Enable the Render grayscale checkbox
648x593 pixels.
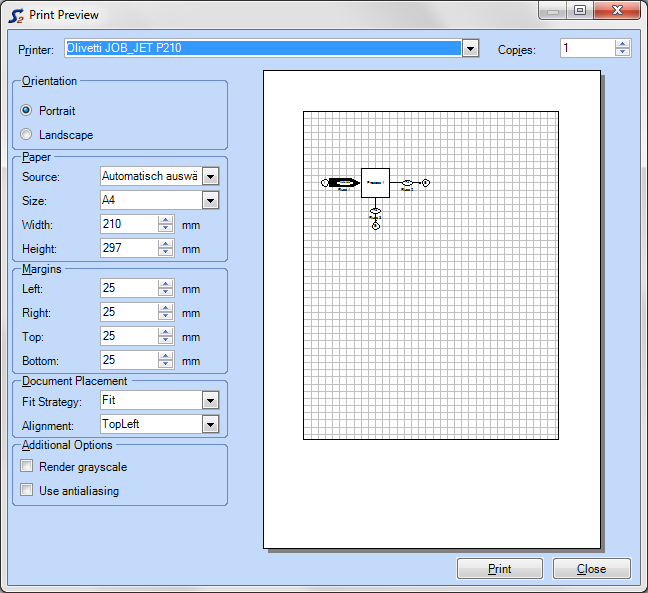coord(26,466)
